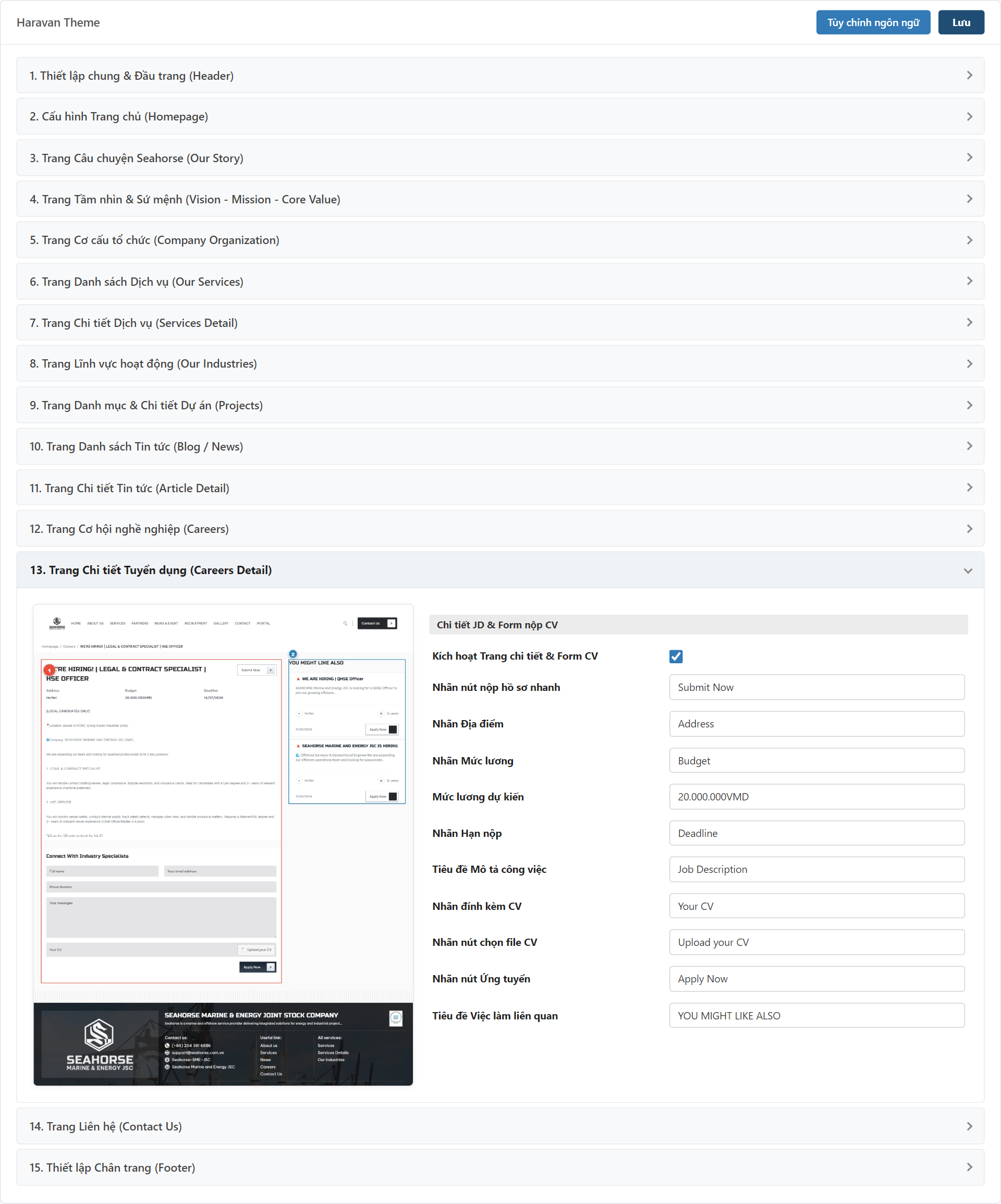Click the Lưu save button
Viewport: 1001px width, 1204px height.
pyautogui.click(x=961, y=22)
